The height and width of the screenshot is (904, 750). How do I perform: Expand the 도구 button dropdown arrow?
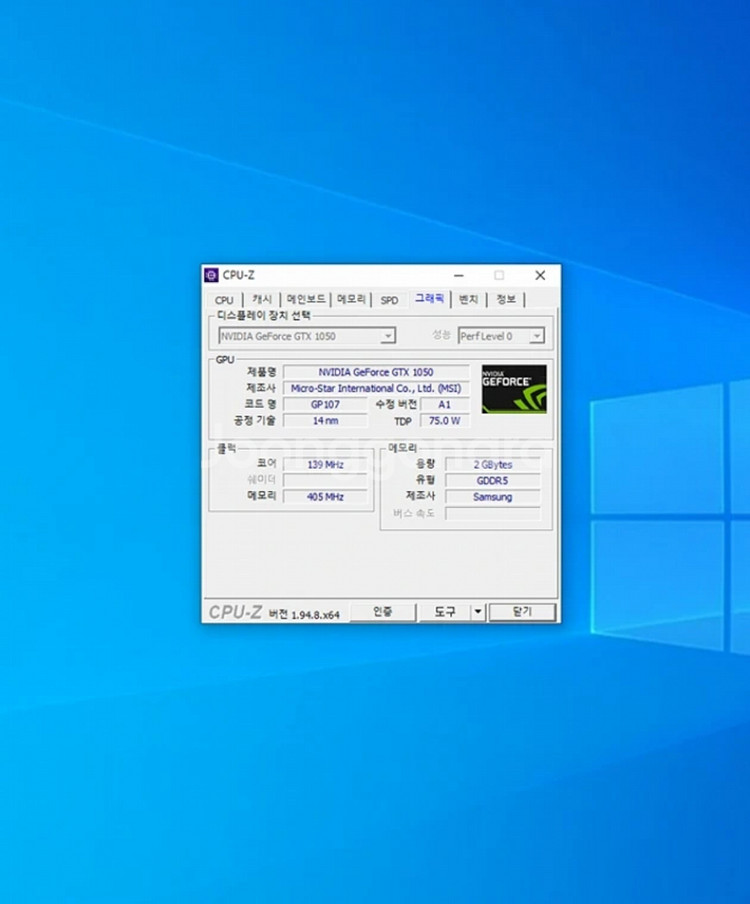click(x=478, y=612)
